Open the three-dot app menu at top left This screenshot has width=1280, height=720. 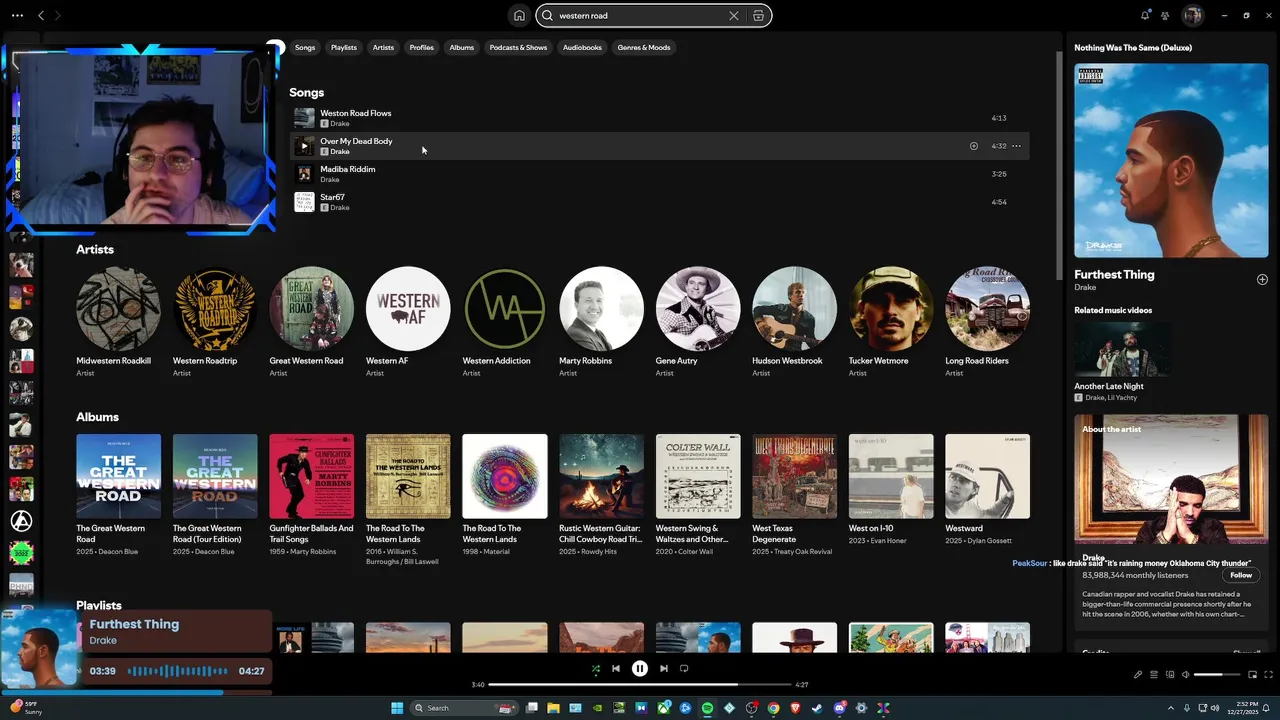pyautogui.click(x=17, y=15)
